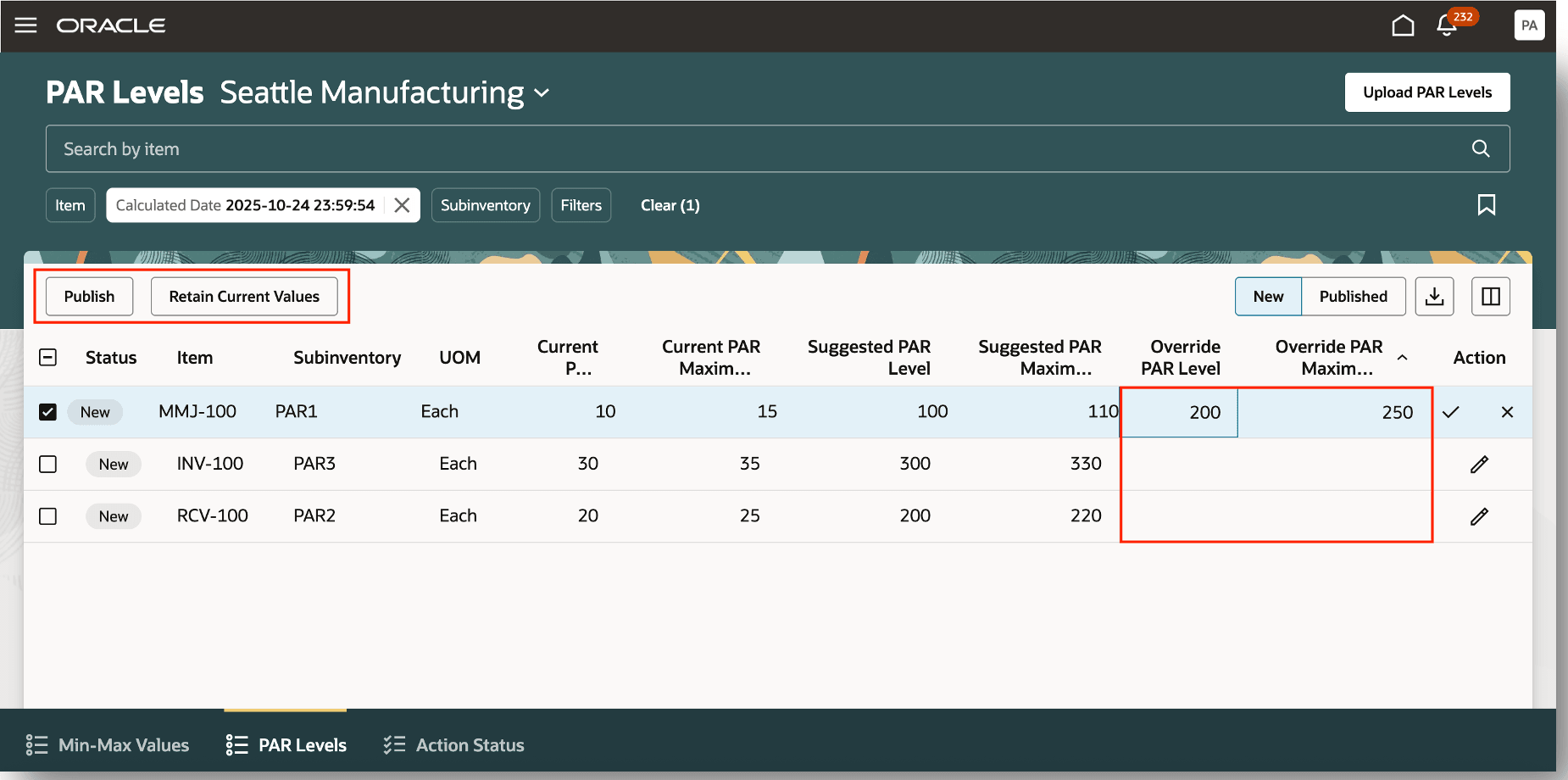1568x780 pixels.
Task: Open the Min-Max Values tab
Action: point(108,745)
